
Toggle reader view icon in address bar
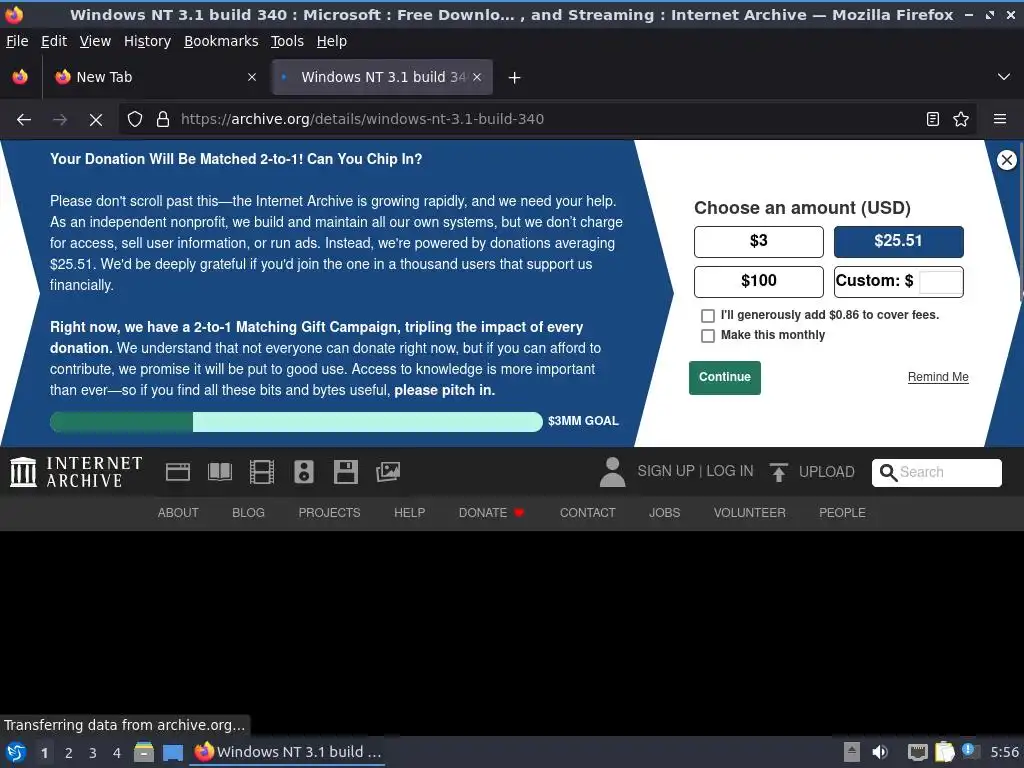(933, 120)
